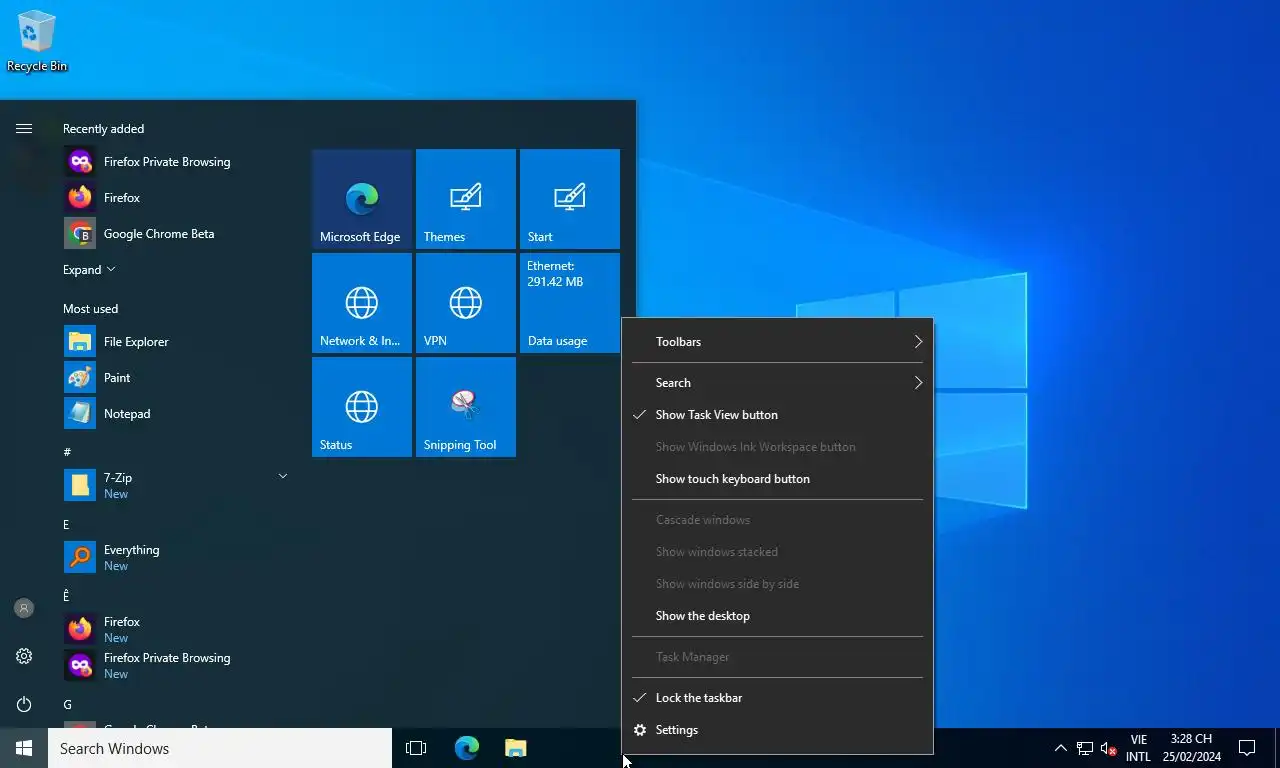Launch Firefox under Recently added
The width and height of the screenshot is (1280, 768).
[x=177, y=198]
